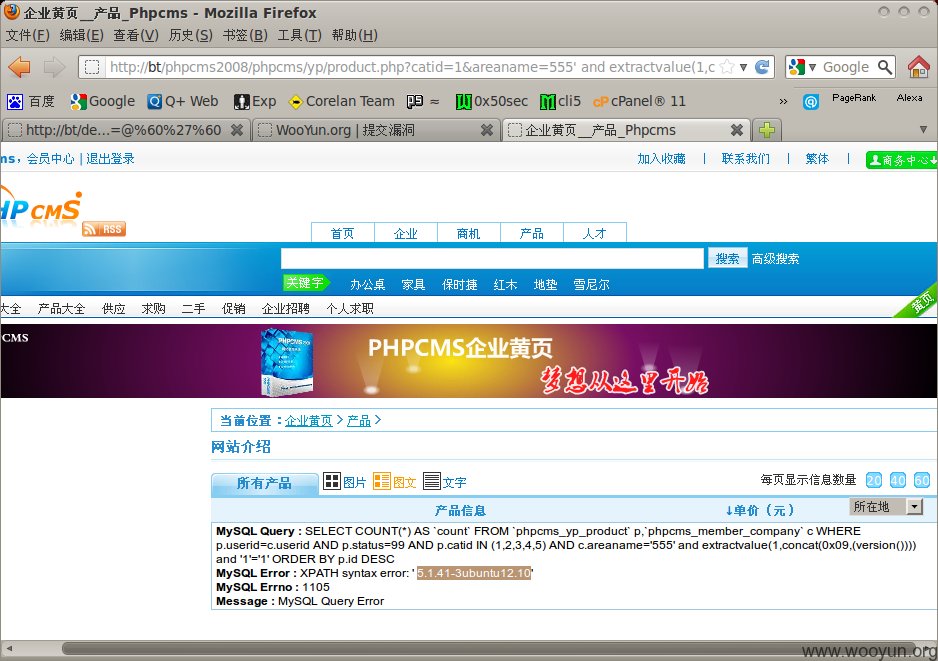Click the PHPCMS企业黄页 banner image
The height and width of the screenshot is (661, 938).
point(469,361)
